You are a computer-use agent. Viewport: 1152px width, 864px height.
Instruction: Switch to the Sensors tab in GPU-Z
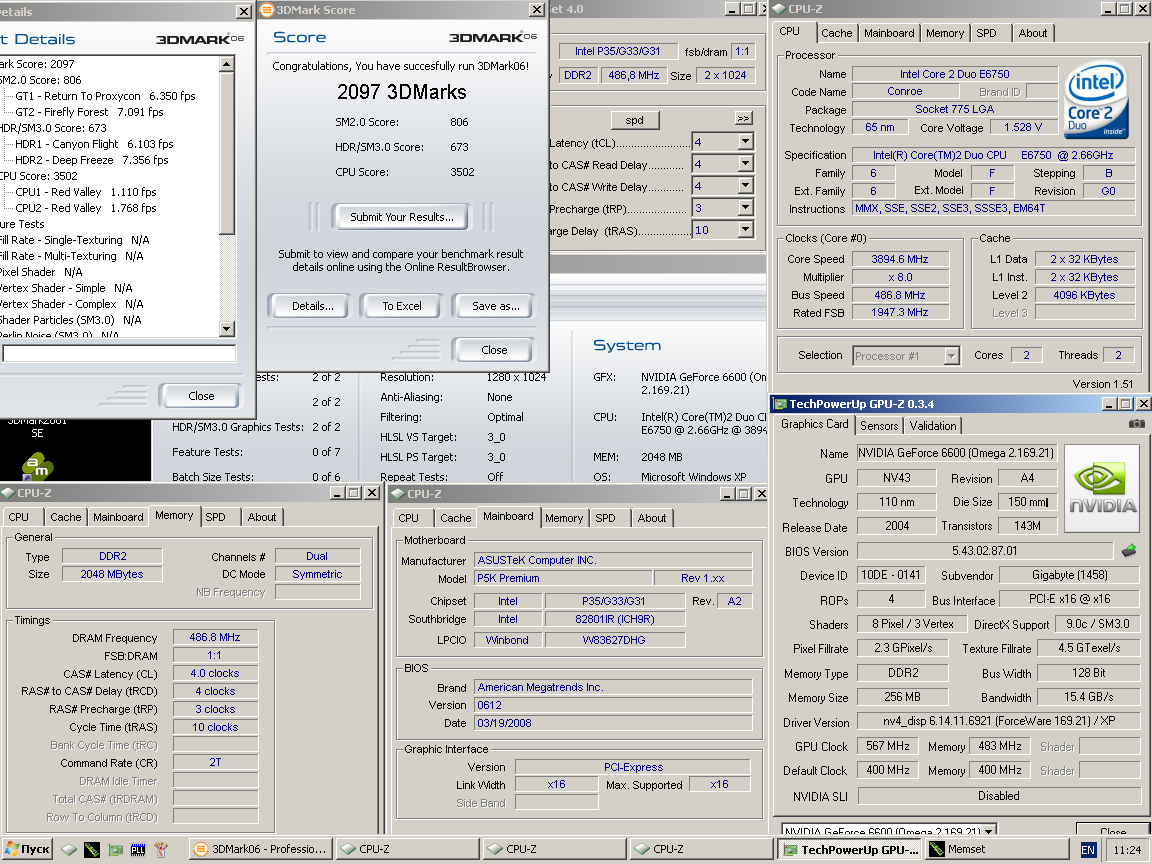pyautogui.click(x=879, y=425)
